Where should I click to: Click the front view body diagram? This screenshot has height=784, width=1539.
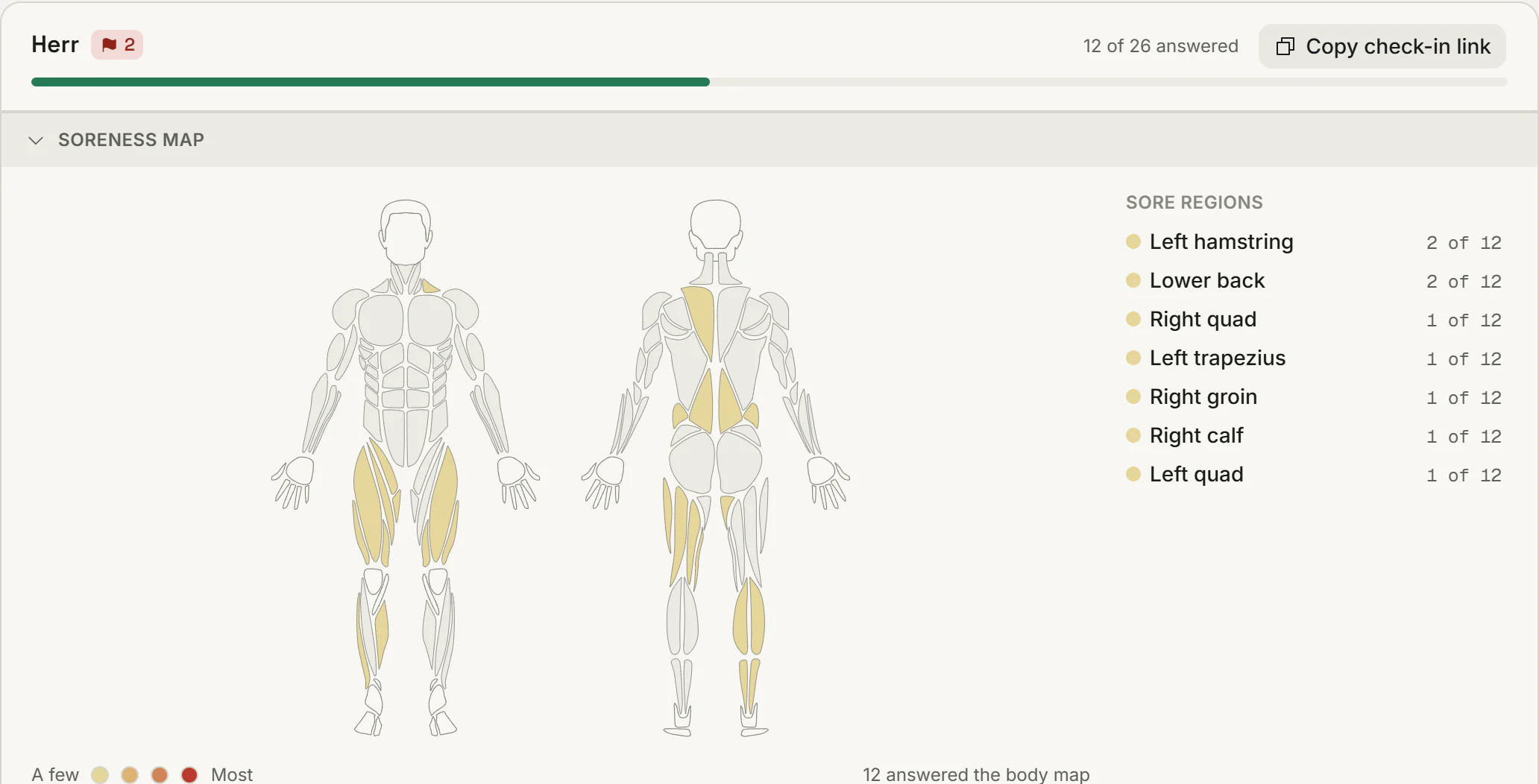406,468
